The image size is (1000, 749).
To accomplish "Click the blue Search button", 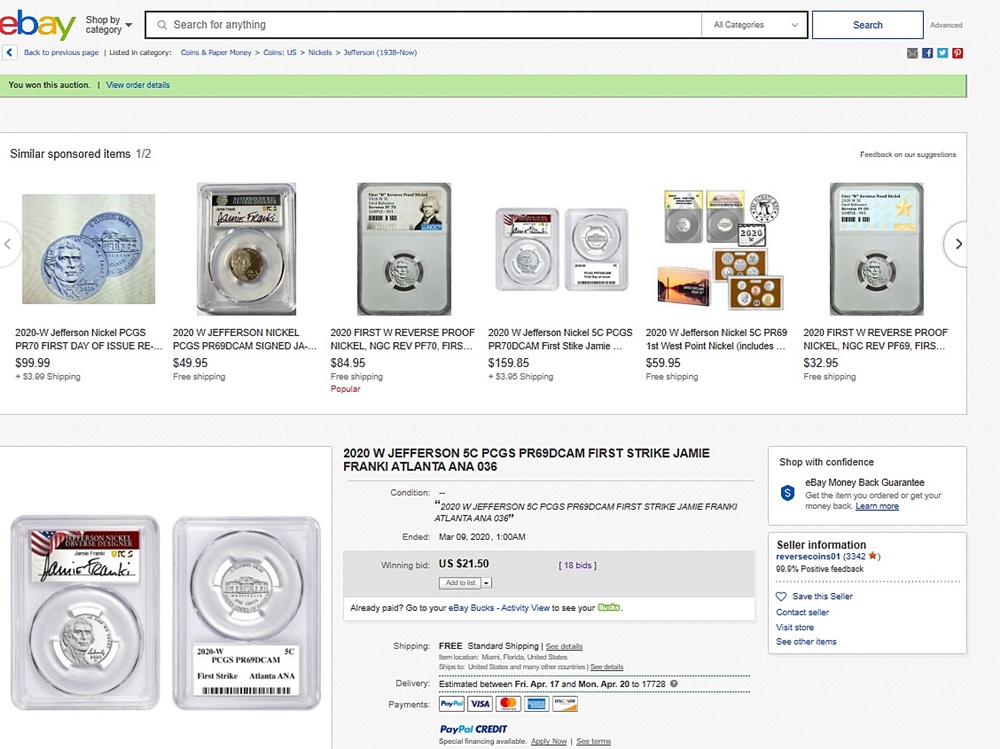I will click(867, 25).
